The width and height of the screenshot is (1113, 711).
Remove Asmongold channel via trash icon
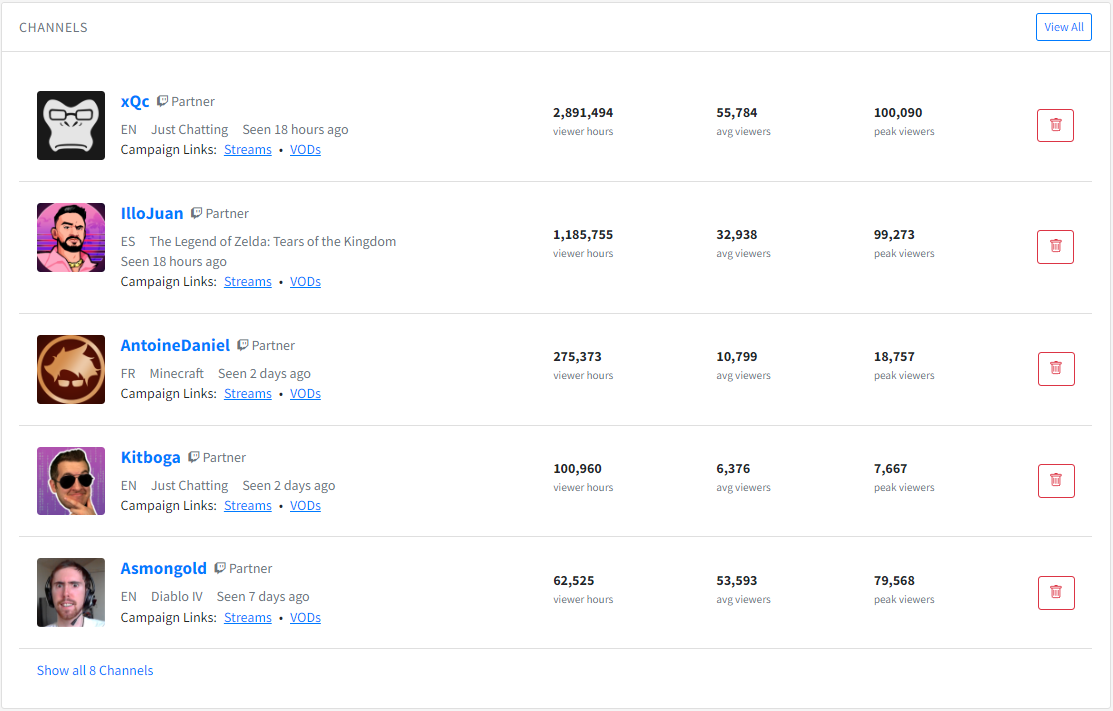click(1056, 593)
